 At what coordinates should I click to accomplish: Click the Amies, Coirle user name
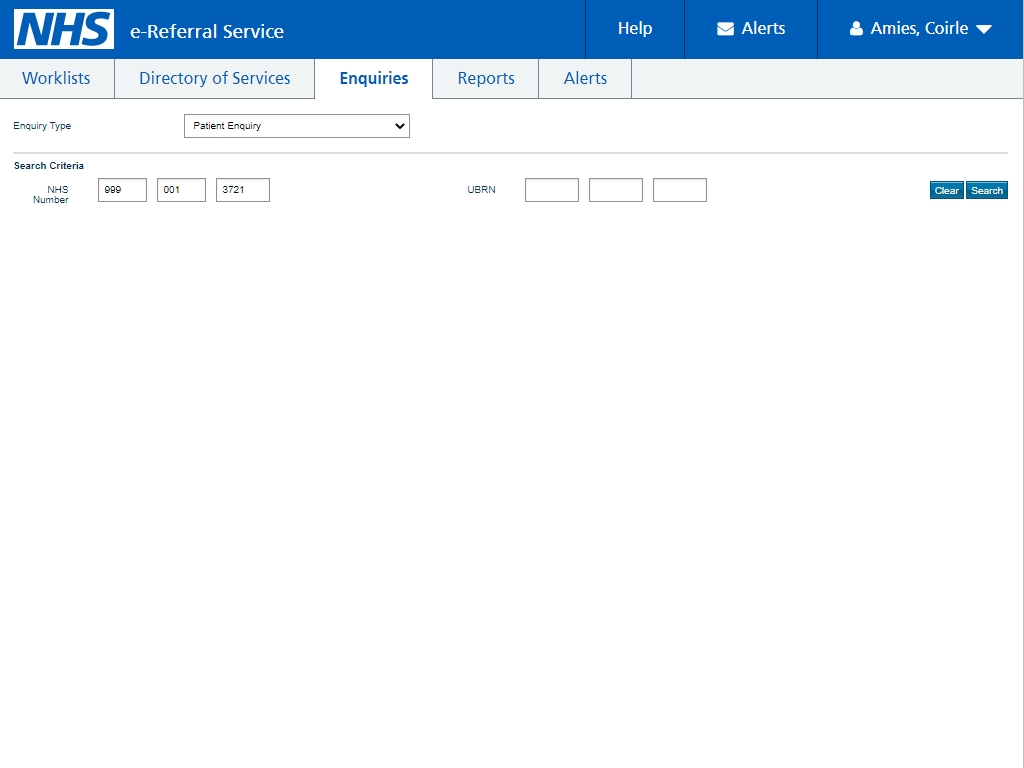(x=919, y=29)
